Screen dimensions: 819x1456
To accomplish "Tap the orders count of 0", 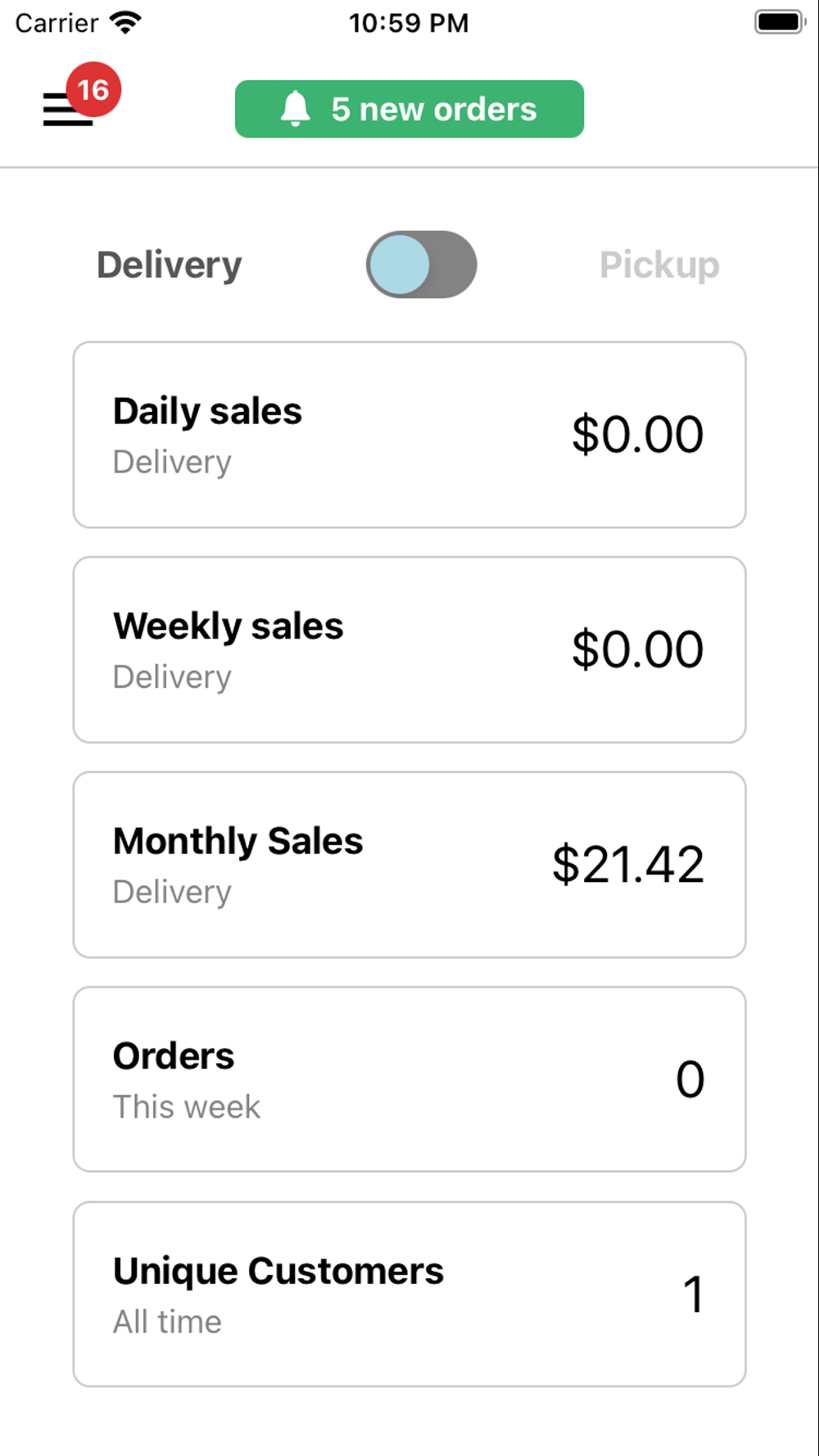I will [x=690, y=1079].
